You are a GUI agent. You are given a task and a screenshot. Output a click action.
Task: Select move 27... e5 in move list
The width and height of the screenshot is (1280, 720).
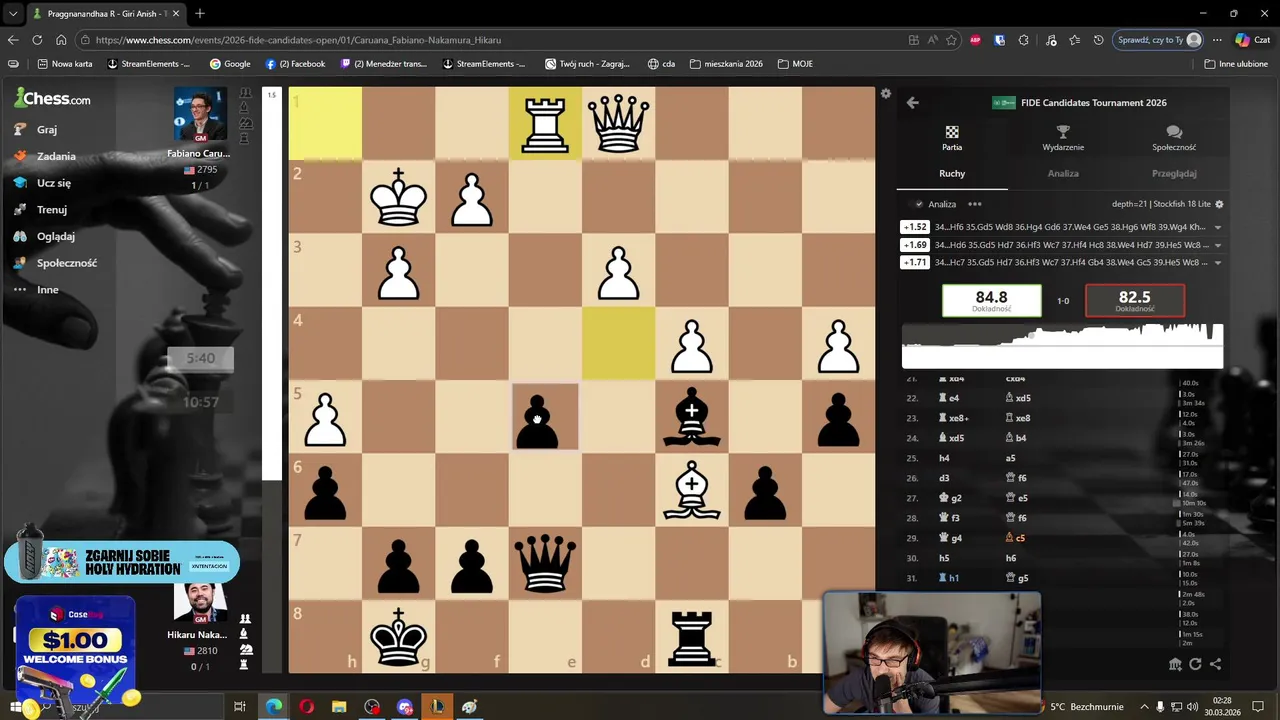click(x=1016, y=498)
